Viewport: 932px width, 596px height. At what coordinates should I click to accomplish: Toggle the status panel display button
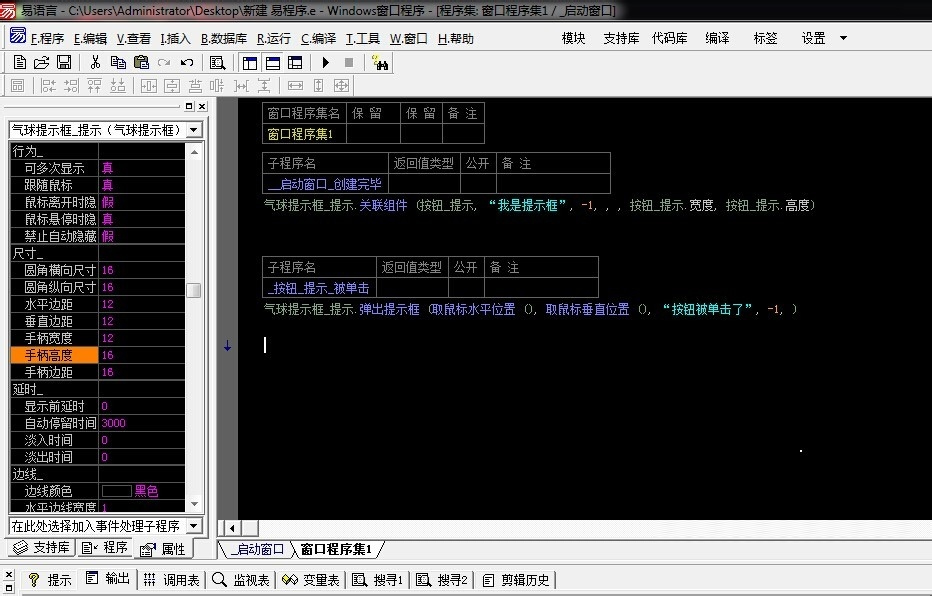coord(273,62)
